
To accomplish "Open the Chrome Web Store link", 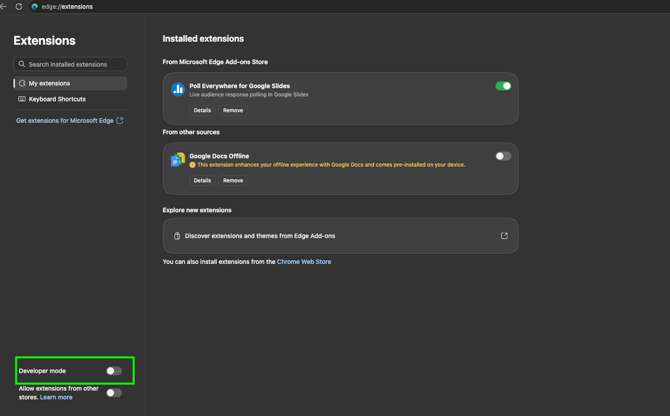I will click(x=304, y=261).
